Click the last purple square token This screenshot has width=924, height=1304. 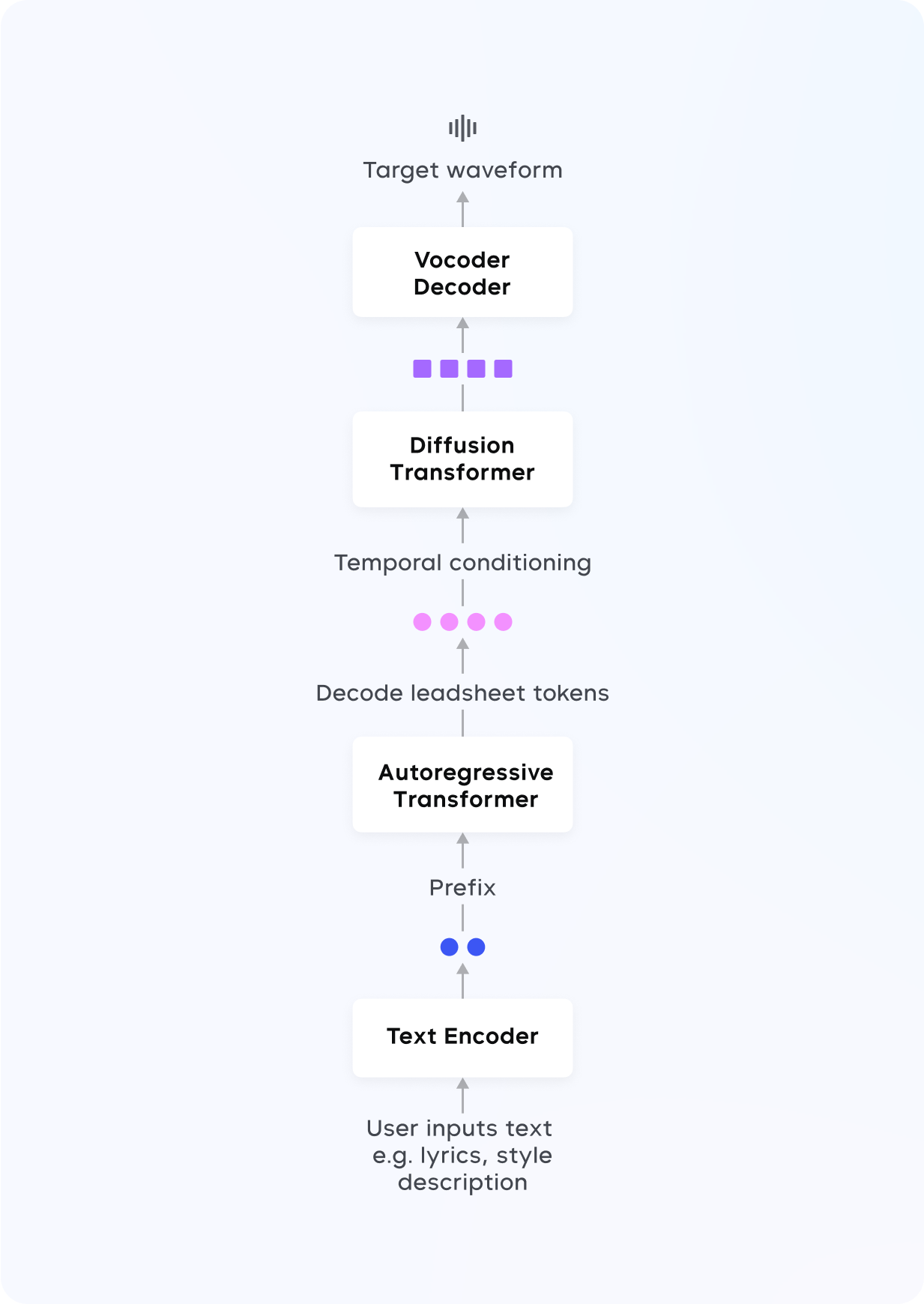click(x=504, y=369)
